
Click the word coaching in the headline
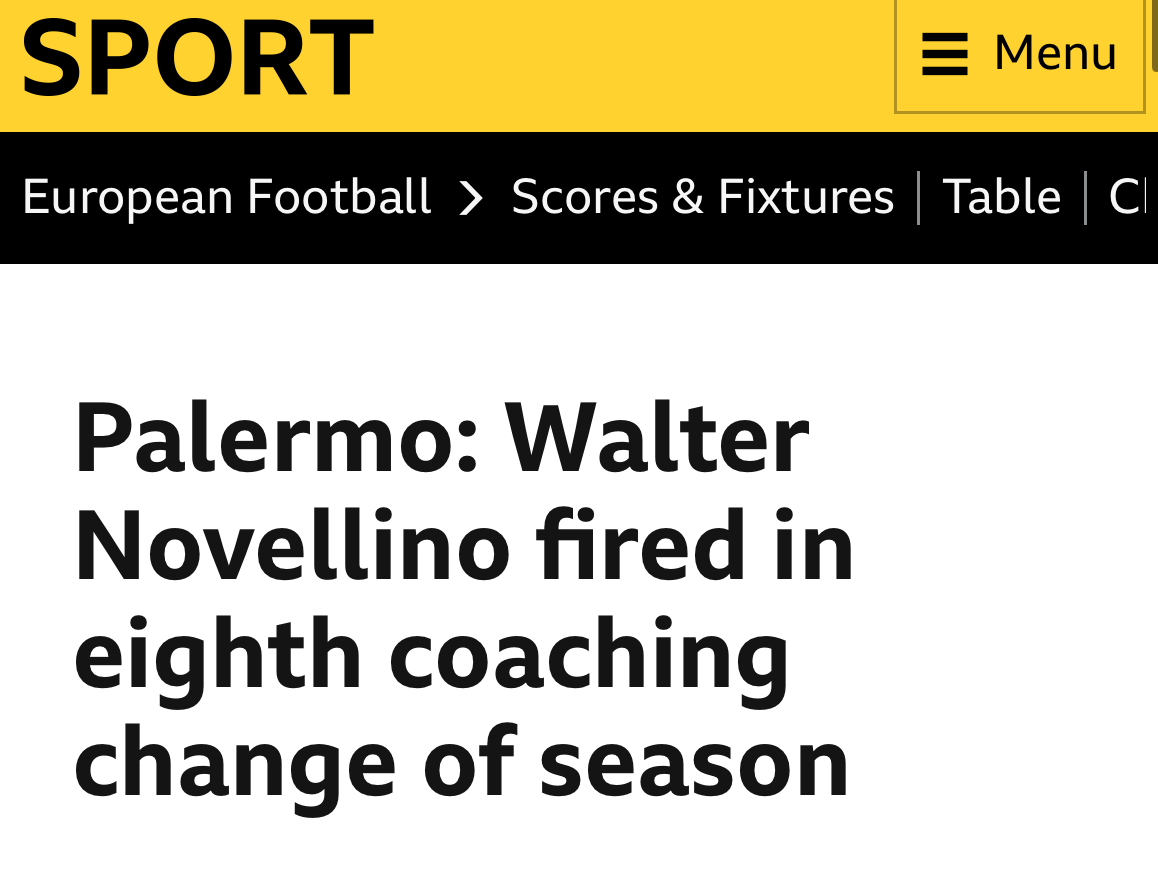589,657
